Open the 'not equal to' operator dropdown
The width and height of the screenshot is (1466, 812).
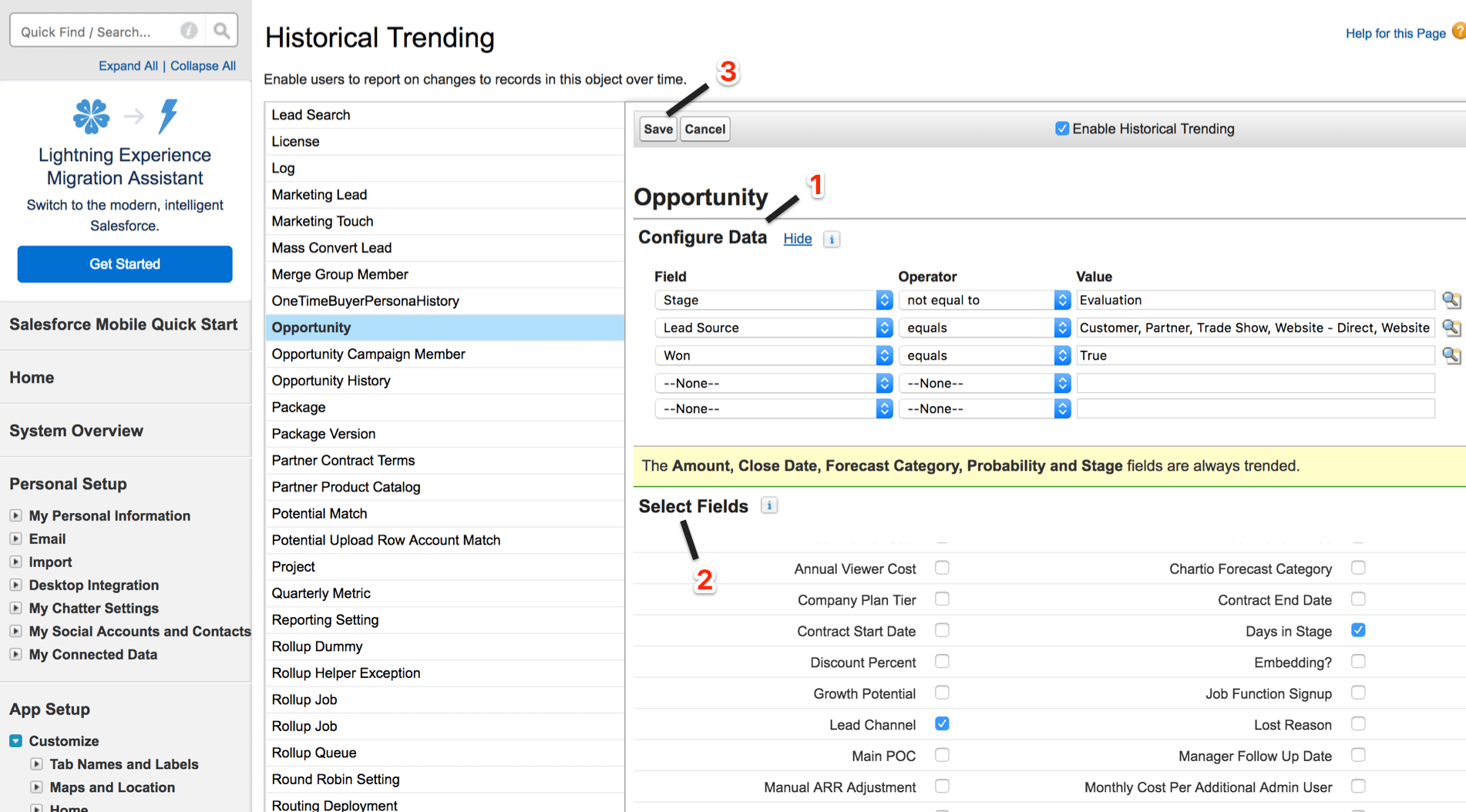point(984,300)
